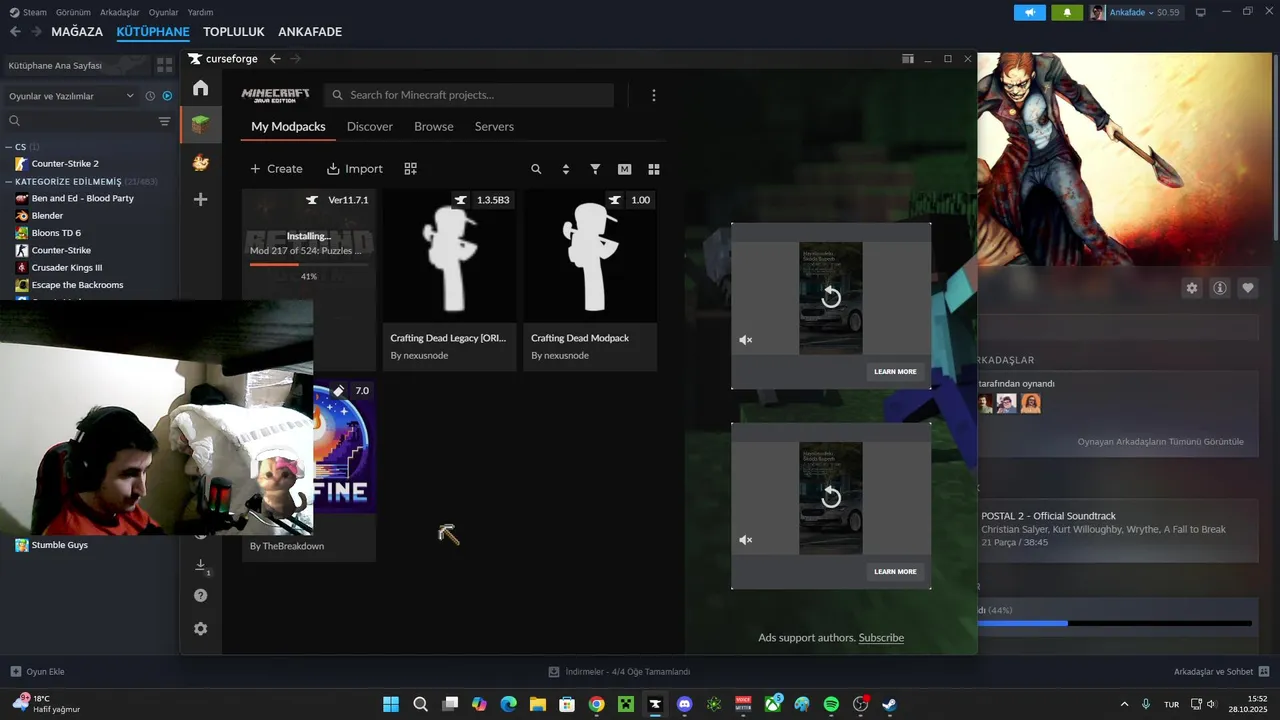This screenshot has width=1280, height=720.
Task: Open the Subscribe link below ads
Action: point(881,638)
